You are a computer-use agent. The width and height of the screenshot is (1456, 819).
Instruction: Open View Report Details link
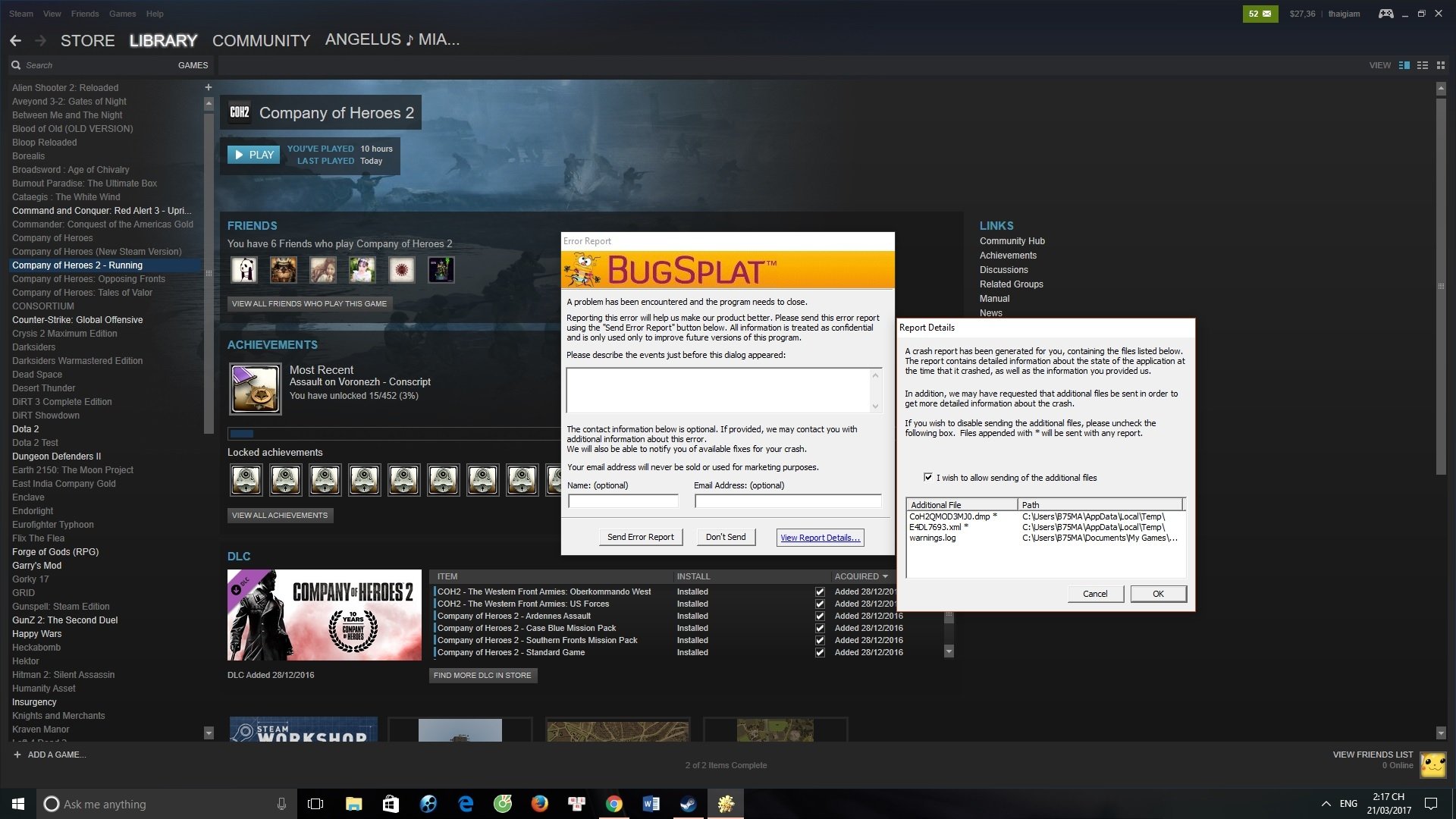pyautogui.click(x=820, y=538)
